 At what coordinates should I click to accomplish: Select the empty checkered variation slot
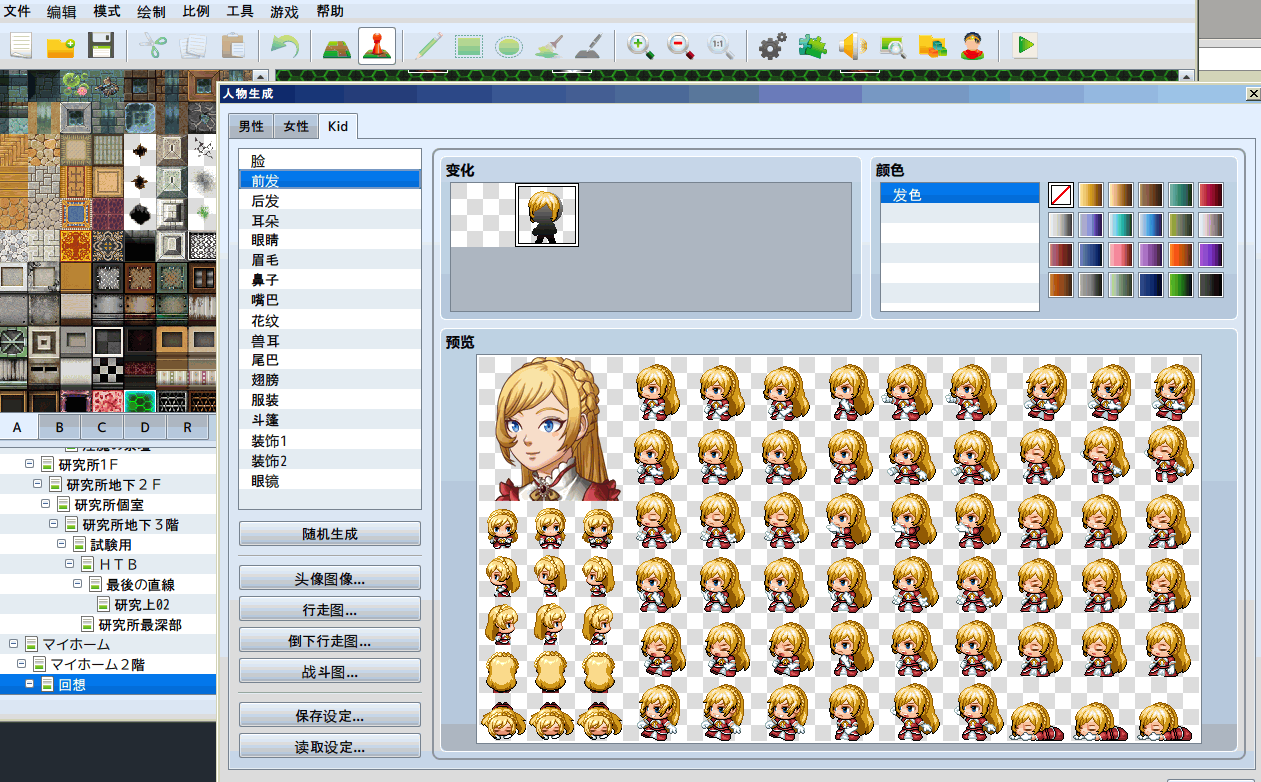(482, 215)
